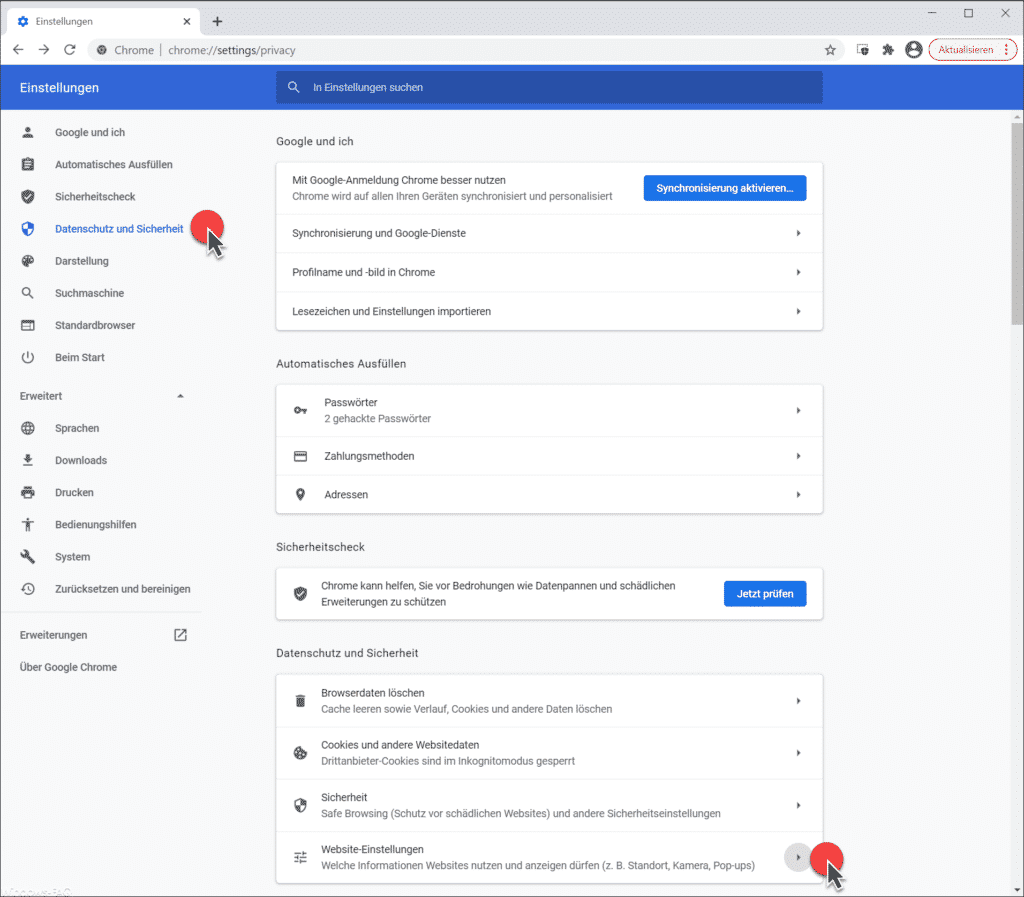Click the In Einstellungen suchen field

click(549, 87)
